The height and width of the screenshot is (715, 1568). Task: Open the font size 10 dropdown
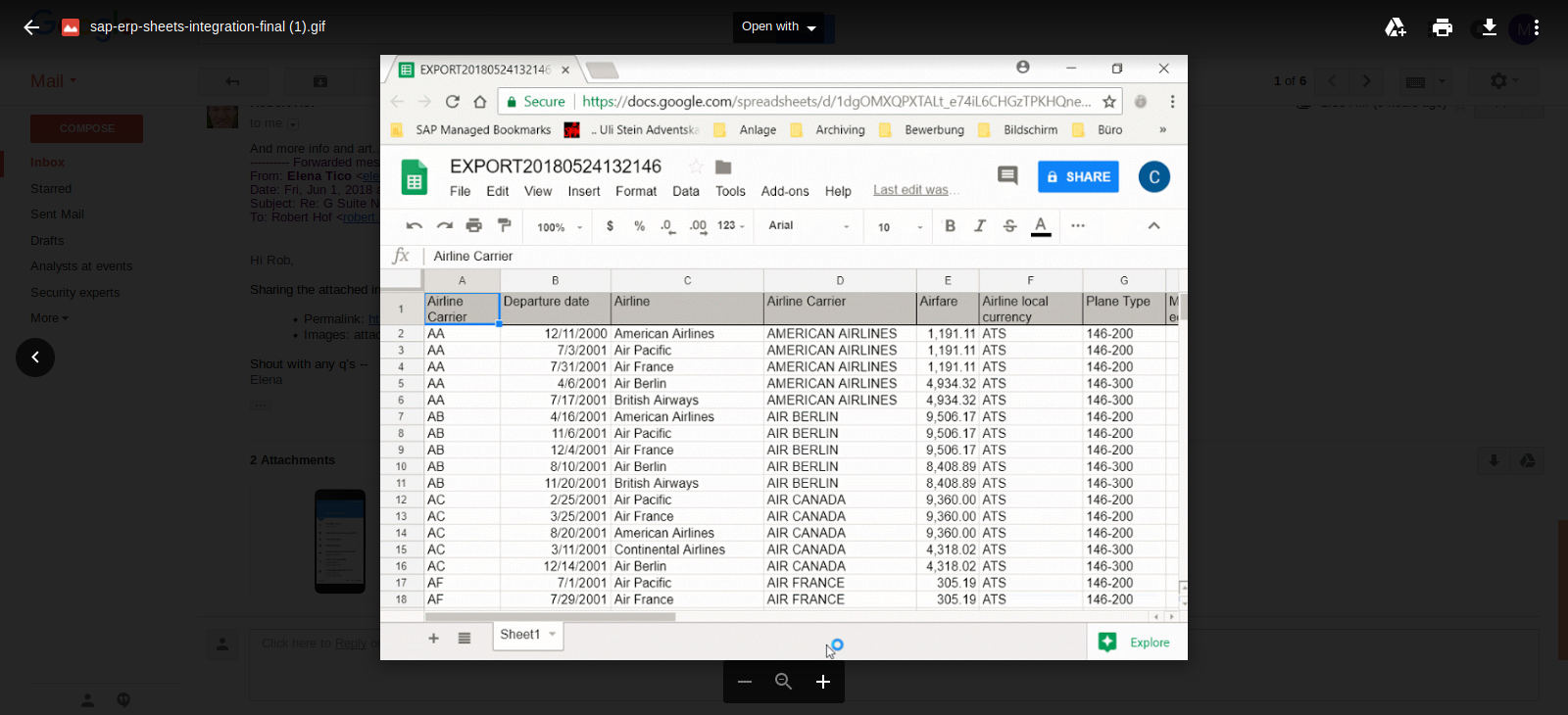coord(900,227)
